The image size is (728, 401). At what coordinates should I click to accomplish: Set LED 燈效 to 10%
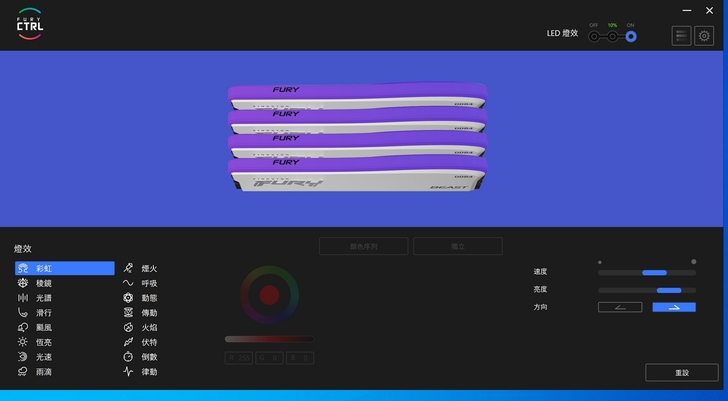612,37
